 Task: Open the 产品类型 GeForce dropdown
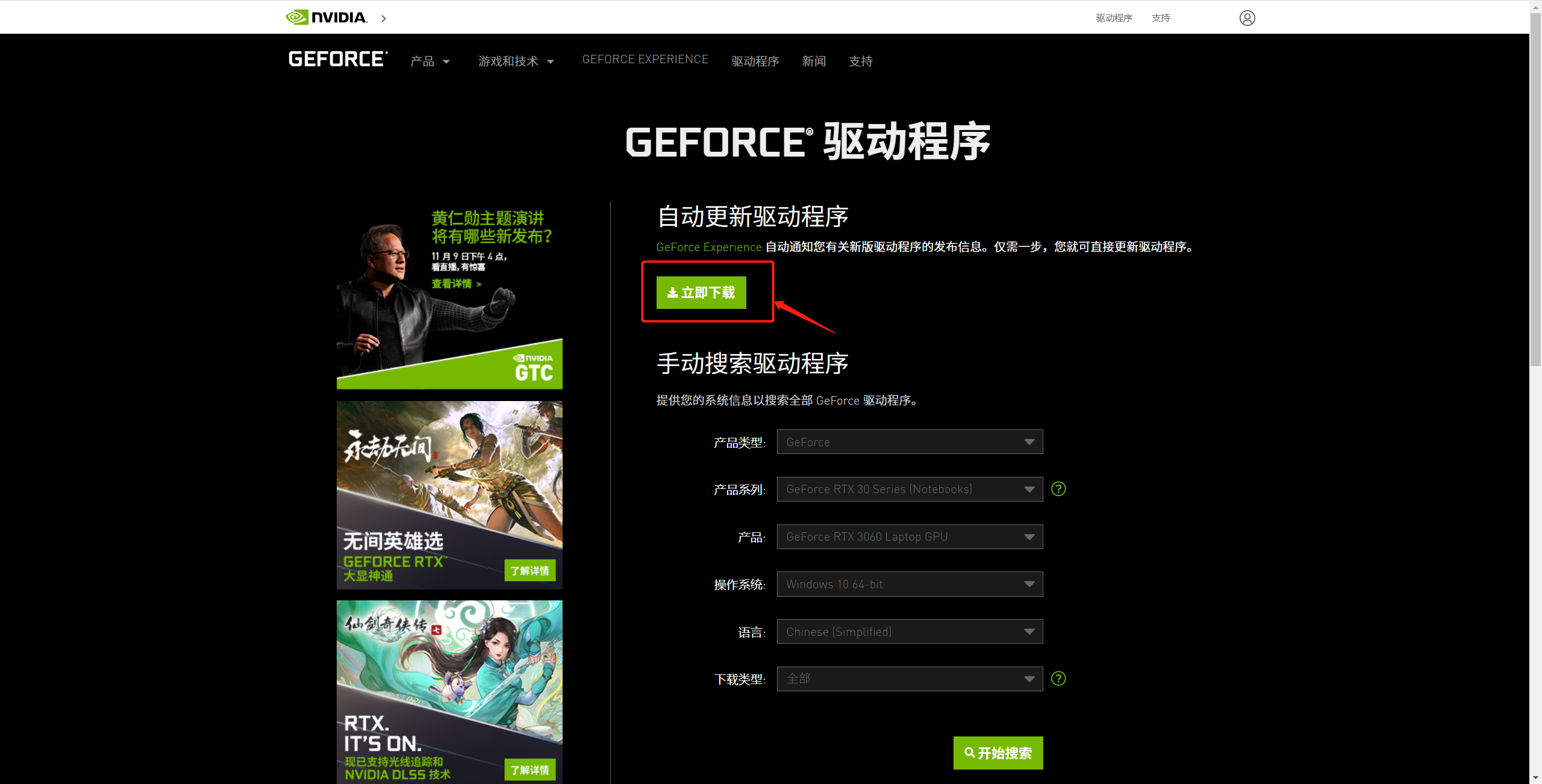(909, 441)
